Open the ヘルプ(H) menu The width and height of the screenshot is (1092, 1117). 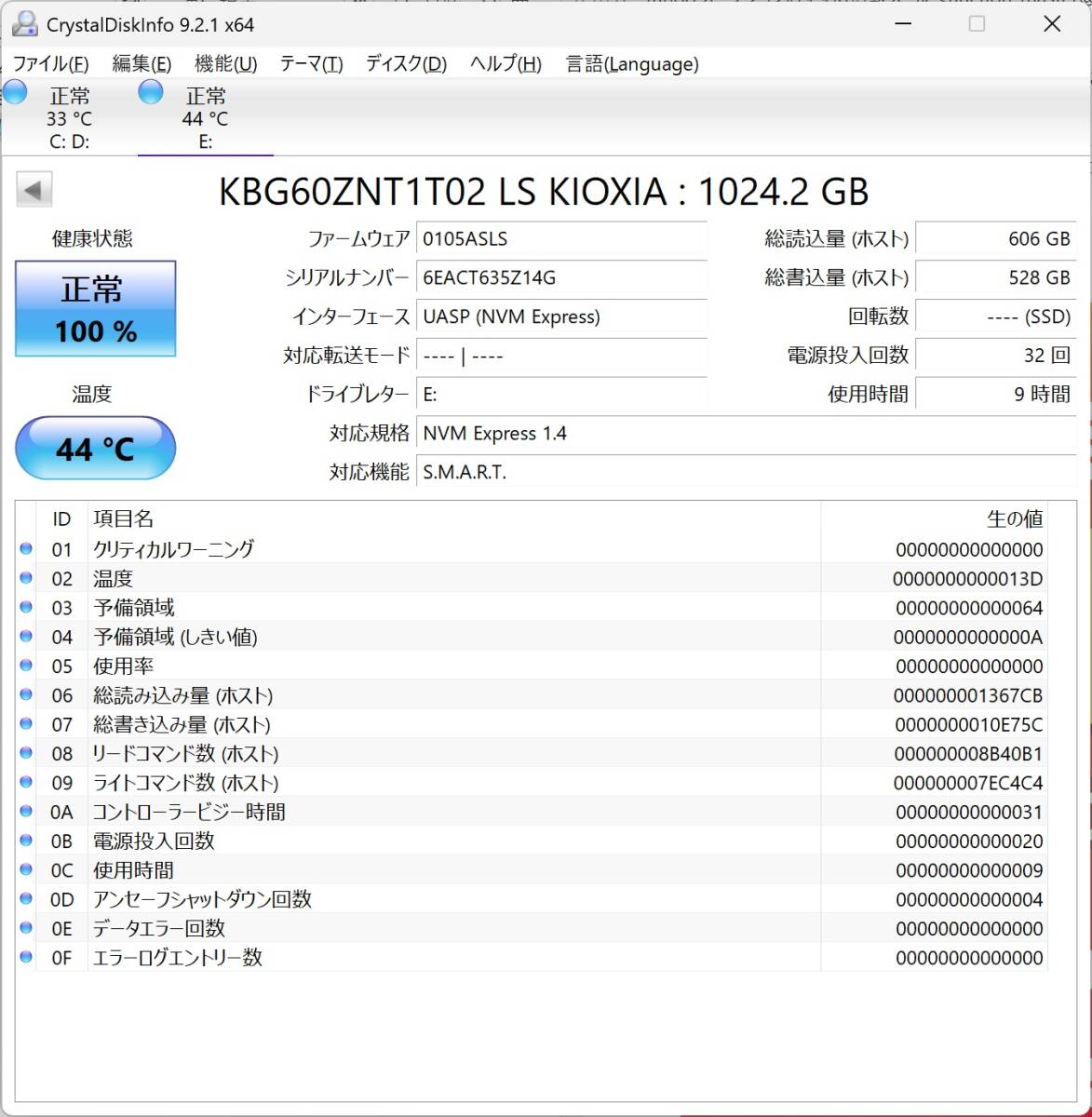tap(506, 63)
